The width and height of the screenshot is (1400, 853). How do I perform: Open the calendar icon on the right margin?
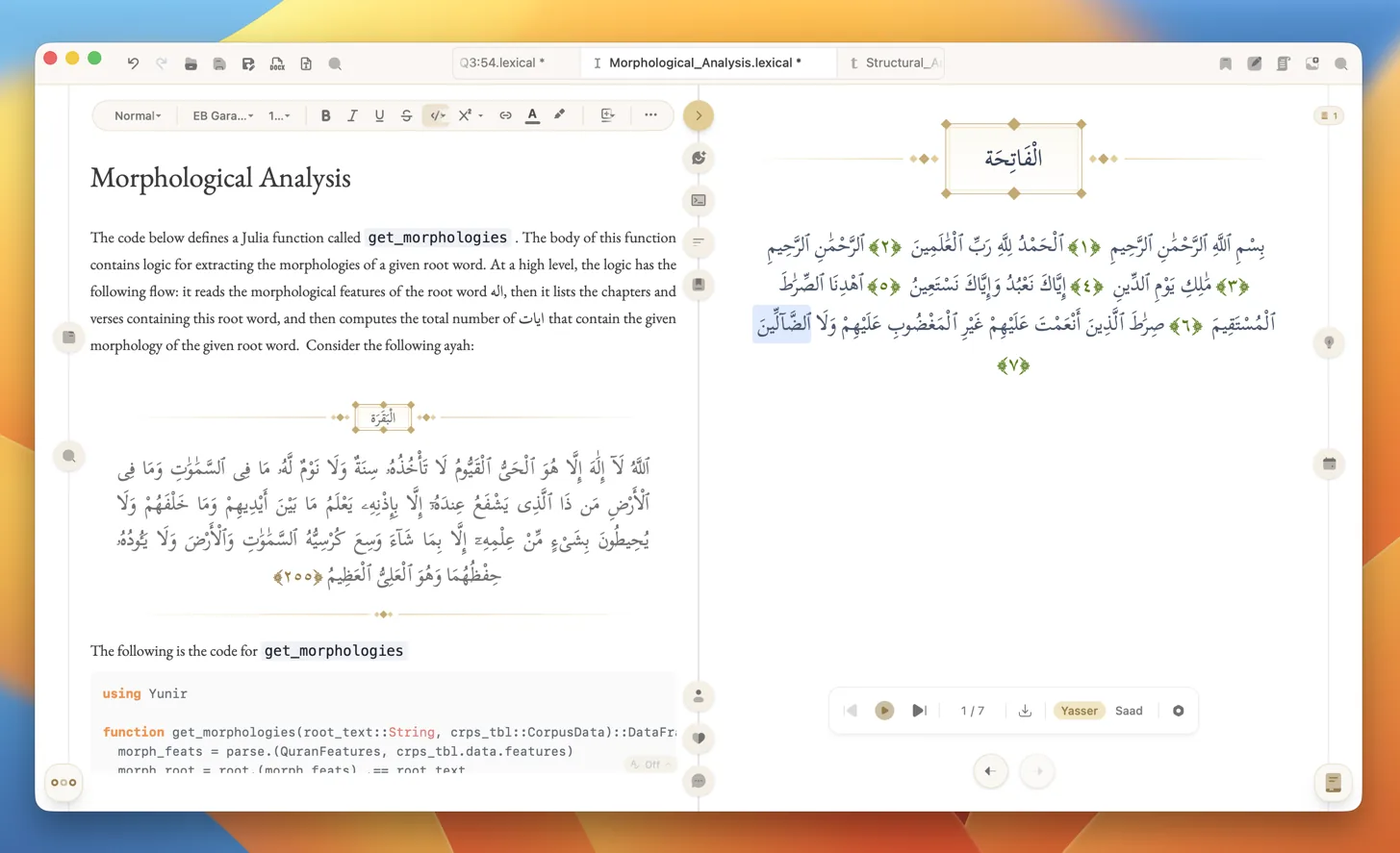coord(1329,464)
